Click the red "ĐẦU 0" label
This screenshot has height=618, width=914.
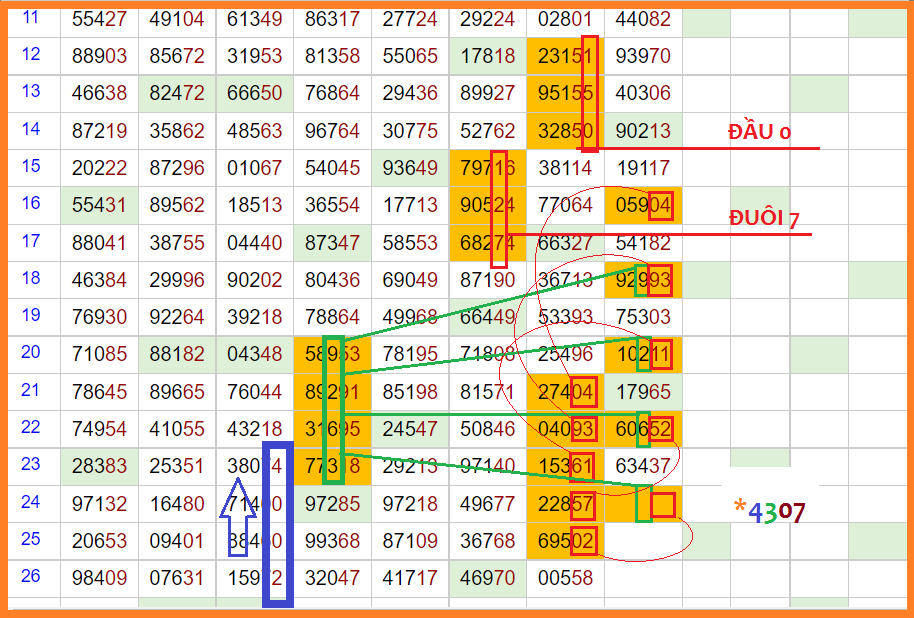[760, 132]
